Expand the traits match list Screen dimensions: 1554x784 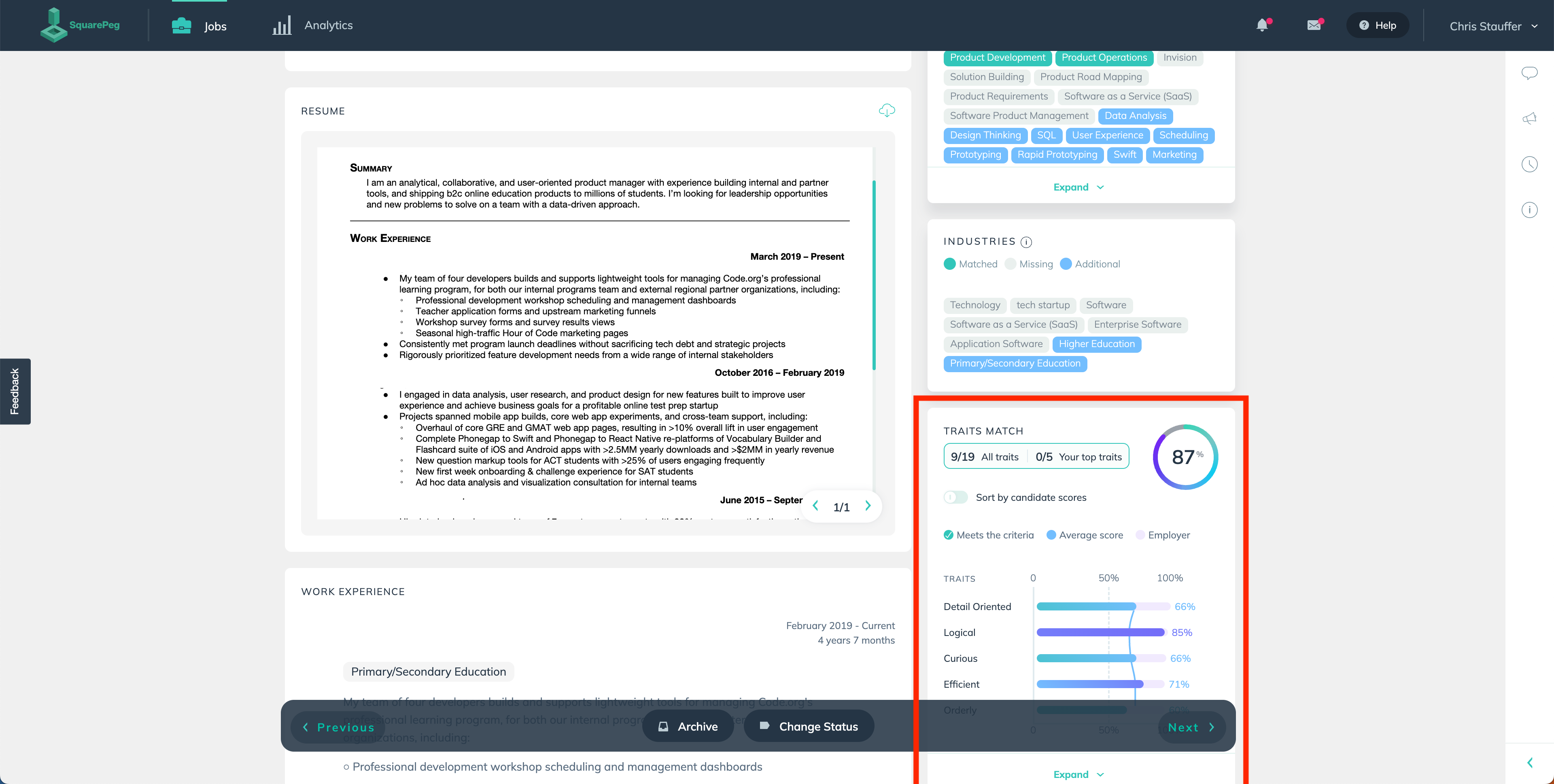1078,774
